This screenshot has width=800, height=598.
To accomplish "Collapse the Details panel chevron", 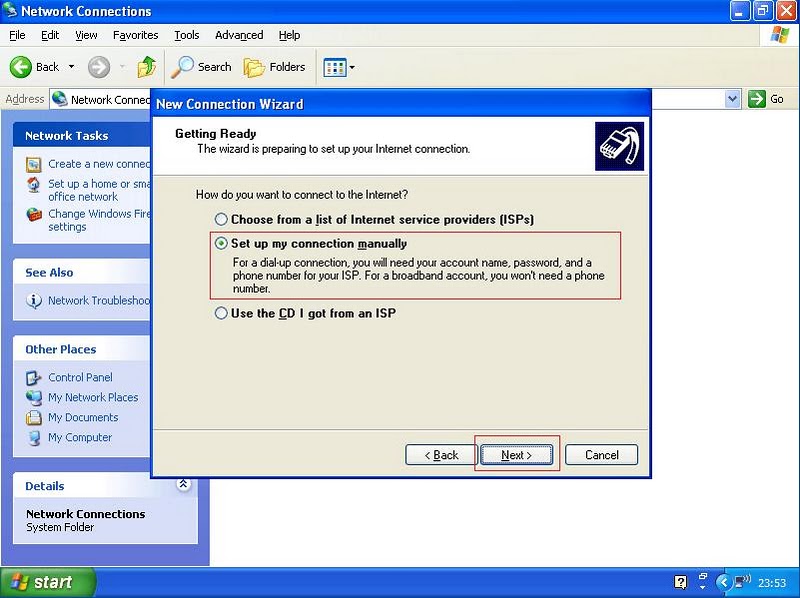I will 183,485.
